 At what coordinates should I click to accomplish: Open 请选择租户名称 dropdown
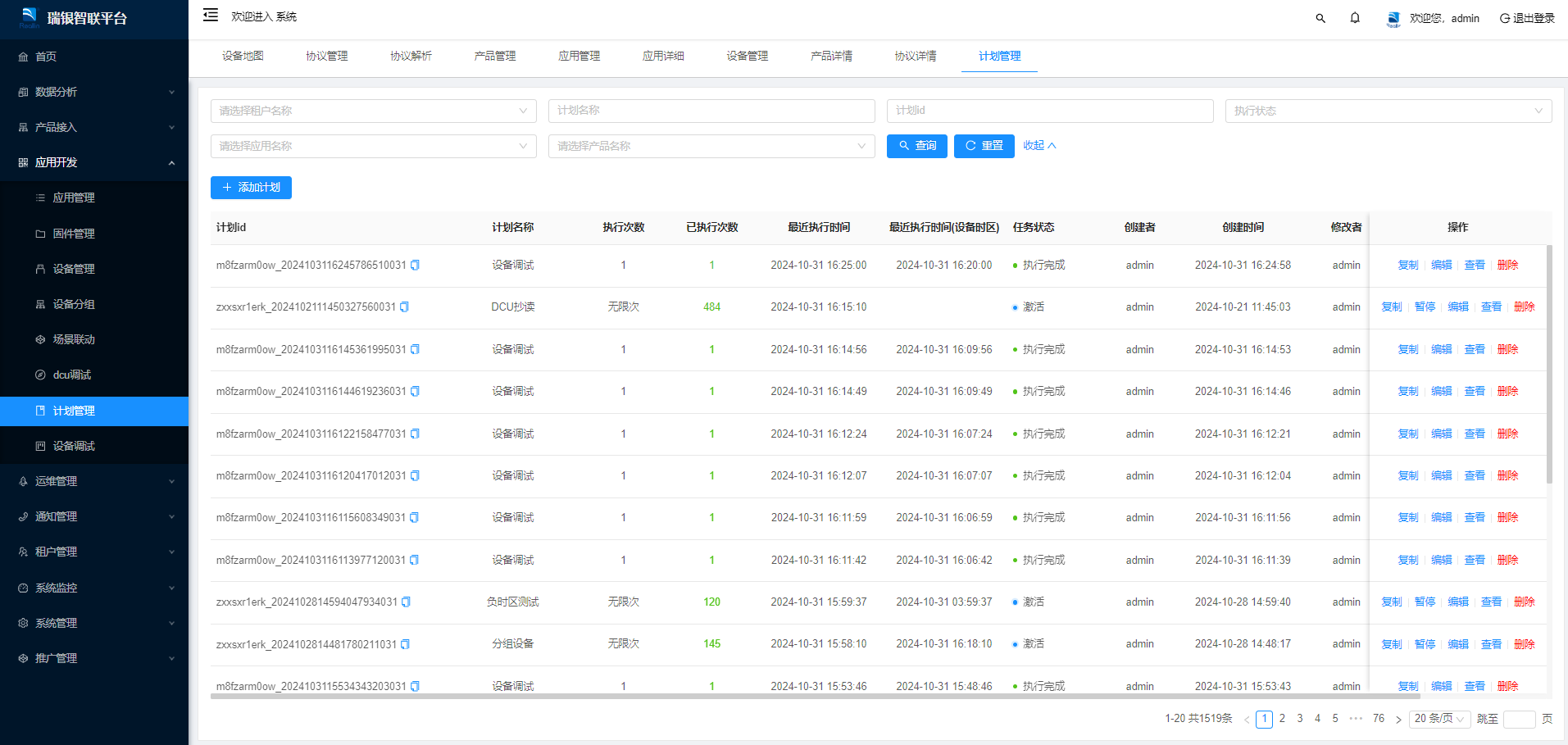point(374,111)
